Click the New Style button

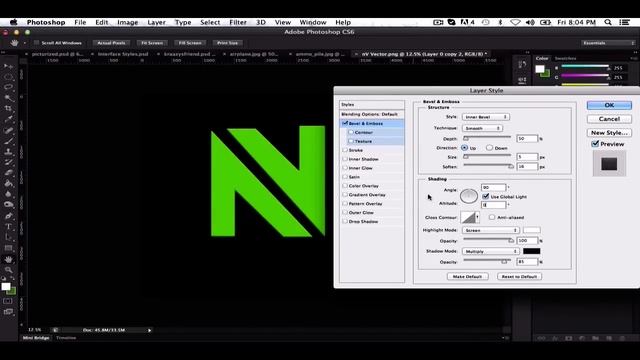tap(609, 133)
